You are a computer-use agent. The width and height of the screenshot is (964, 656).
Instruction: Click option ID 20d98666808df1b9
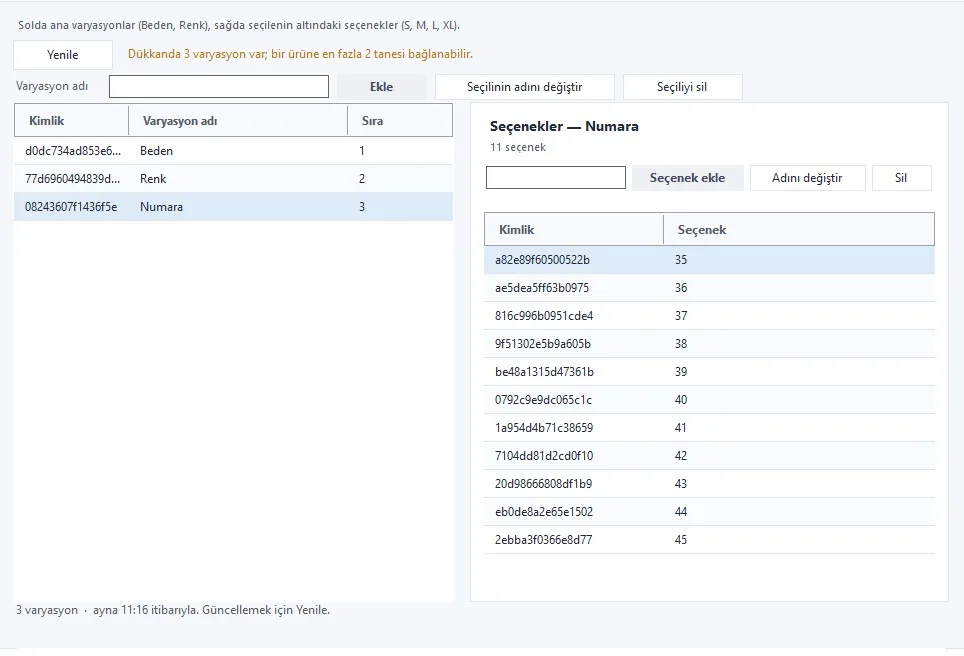tap(543, 483)
